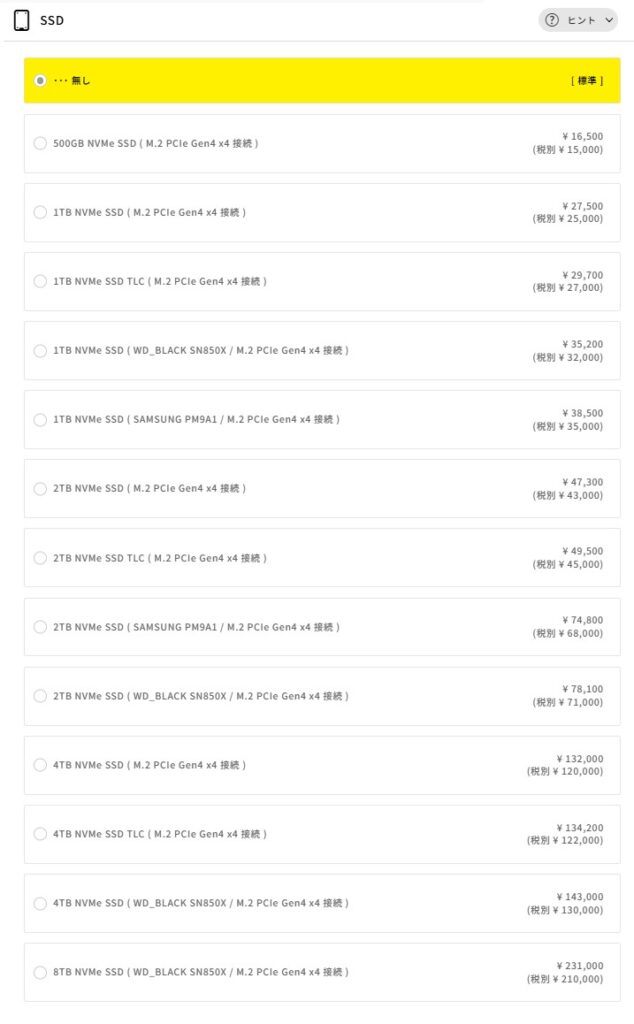Select 8TB WD_BLACK SN850X SSD option
The width and height of the screenshot is (634, 1024).
tap(40, 972)
